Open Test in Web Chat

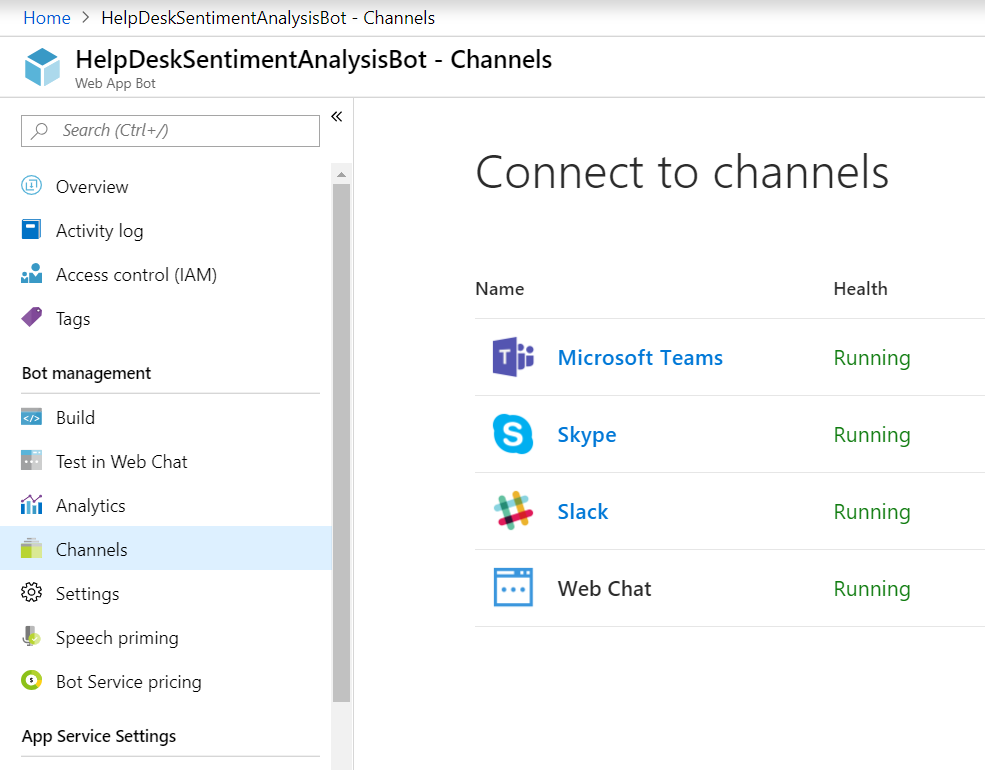pos(121,462)
